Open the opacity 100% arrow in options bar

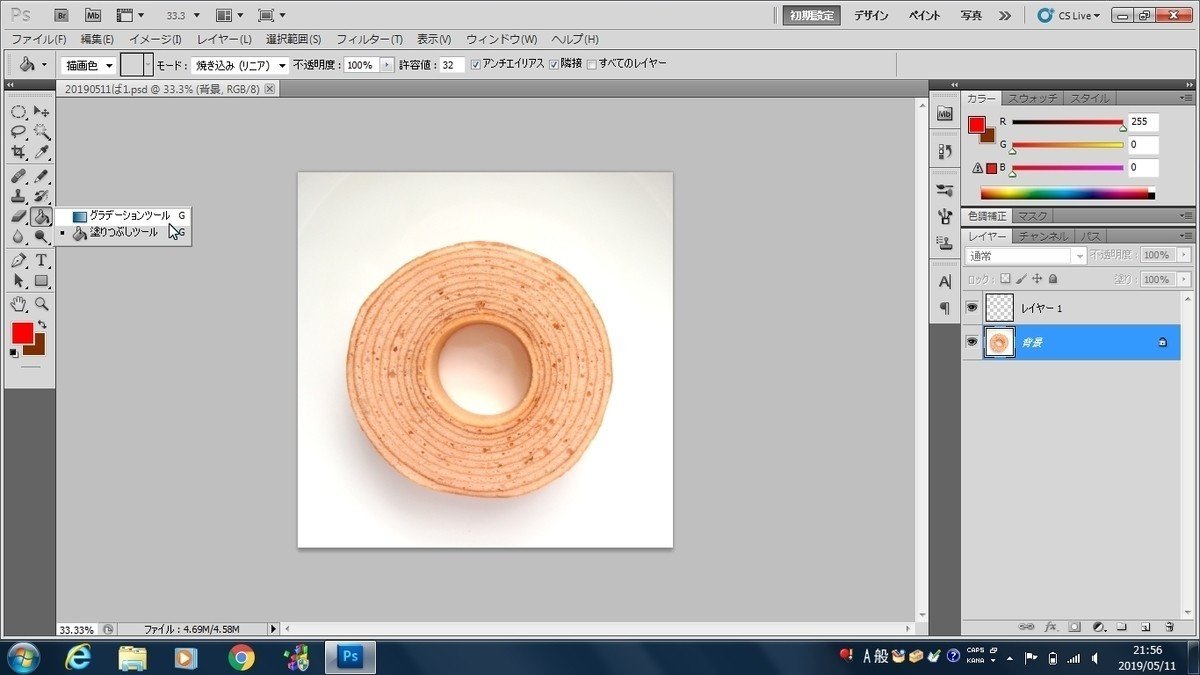tap(387, 65)
